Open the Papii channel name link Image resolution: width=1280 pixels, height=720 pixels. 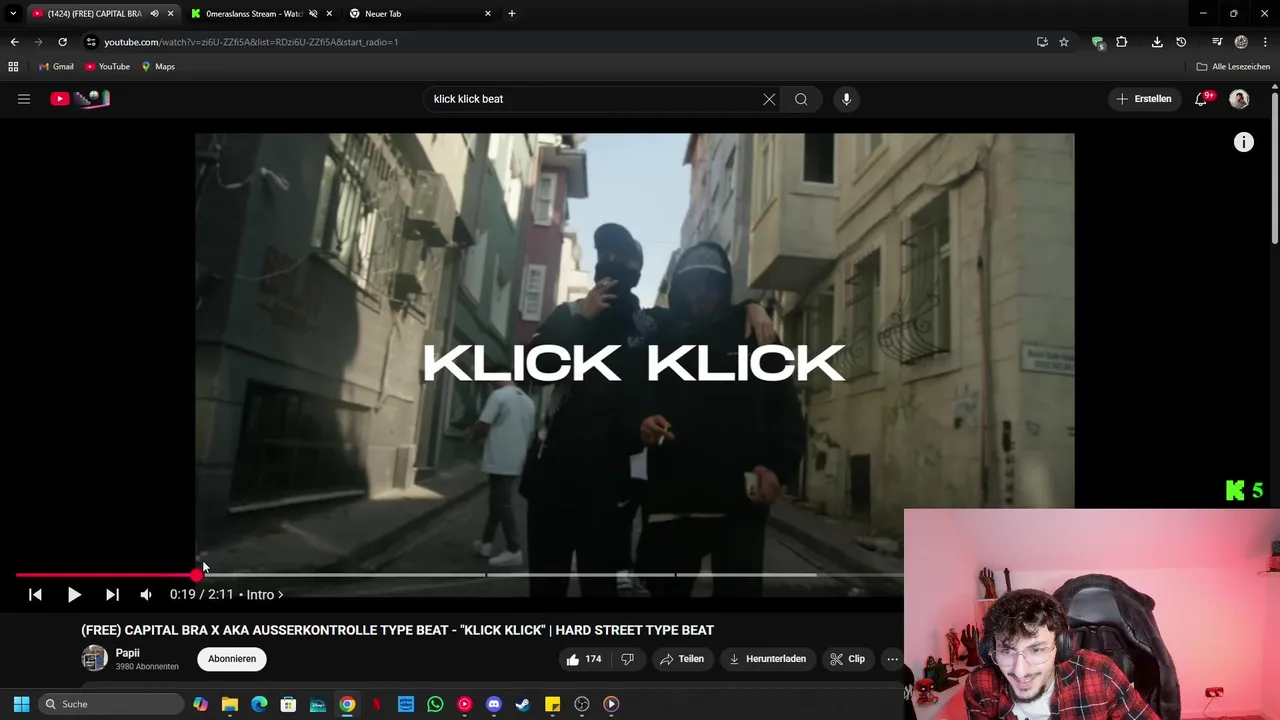pyautogui.click(x=128, y=653)
